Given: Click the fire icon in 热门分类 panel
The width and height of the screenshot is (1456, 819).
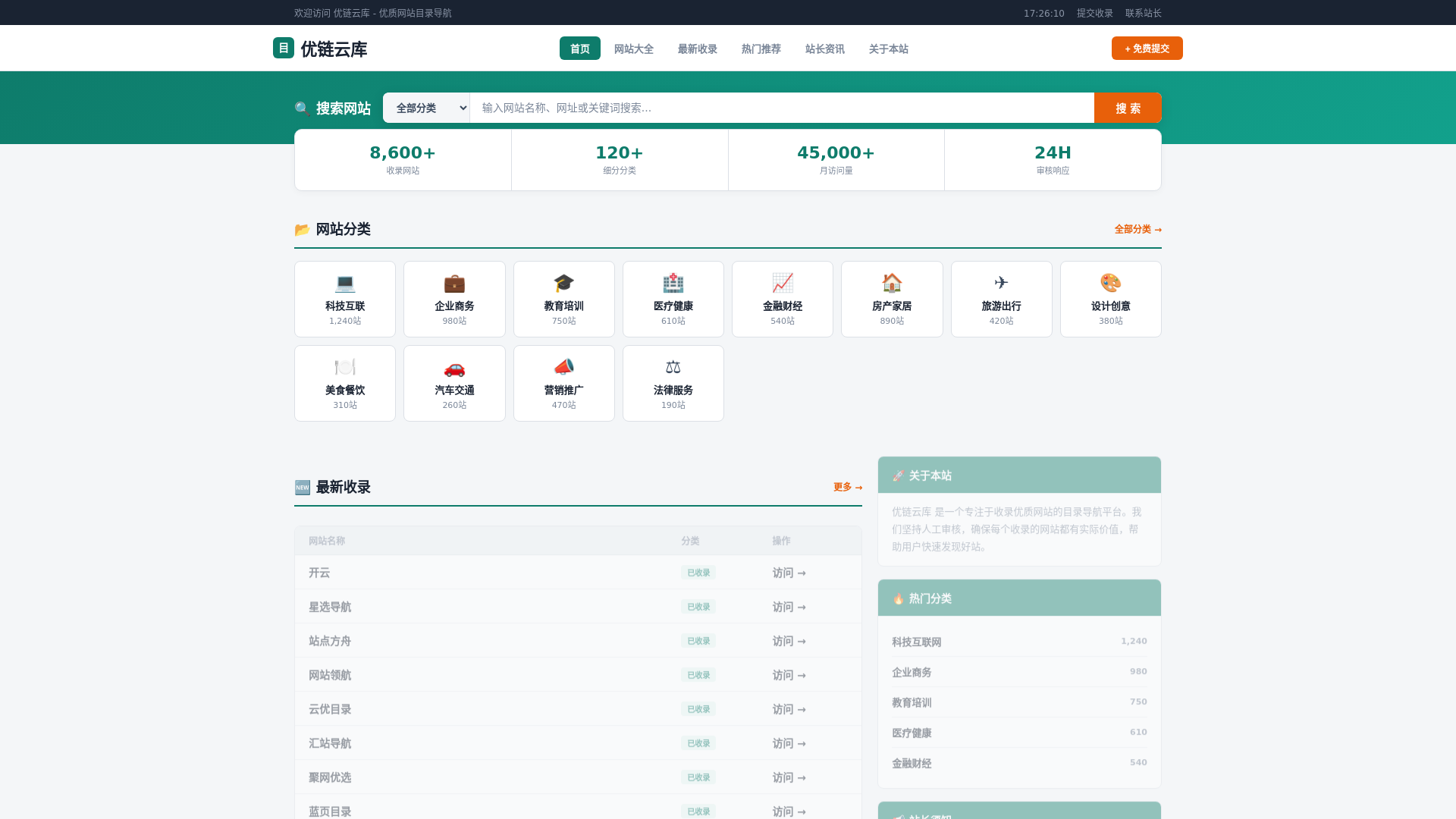Looking at the screenshot, I should tap(898, 598).
